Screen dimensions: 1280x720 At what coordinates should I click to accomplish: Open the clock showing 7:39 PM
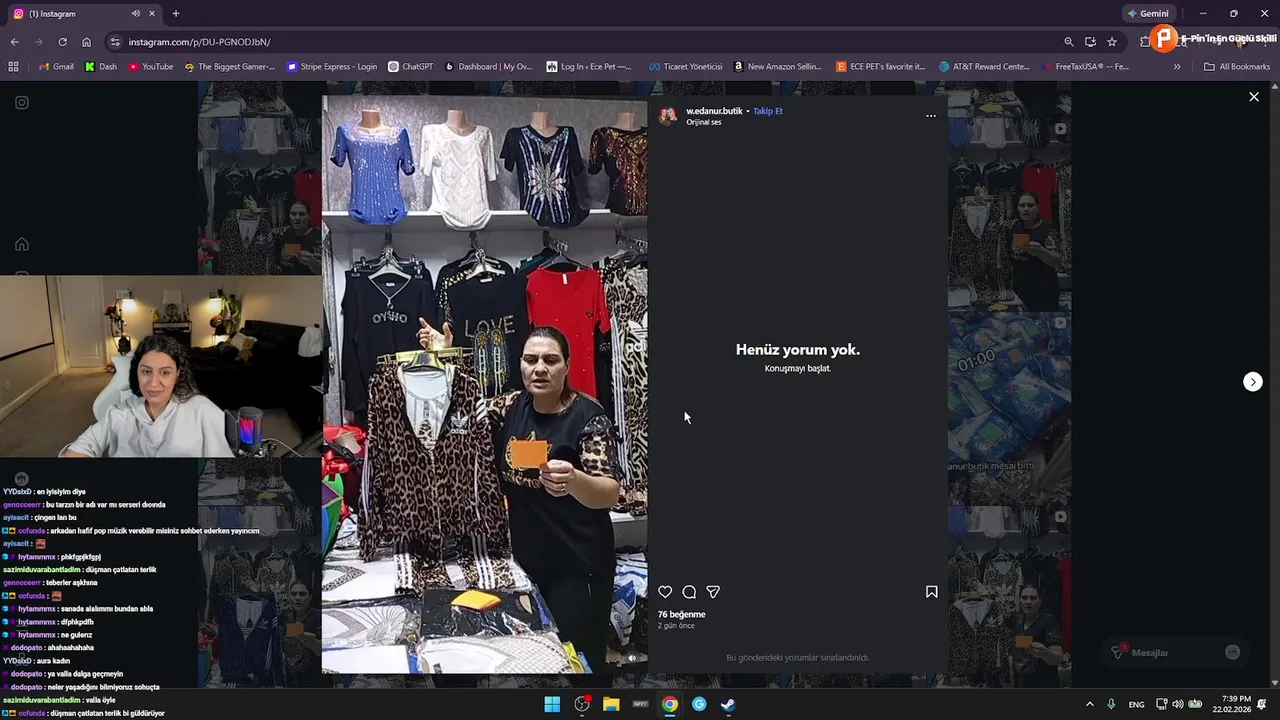1232,704
